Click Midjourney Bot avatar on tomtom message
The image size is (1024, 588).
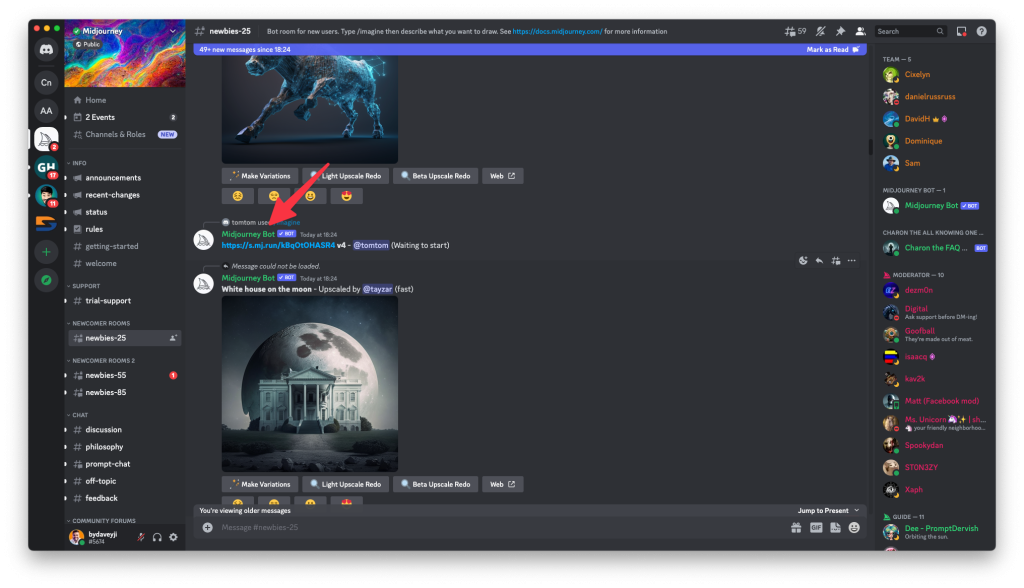click(204, 240)
